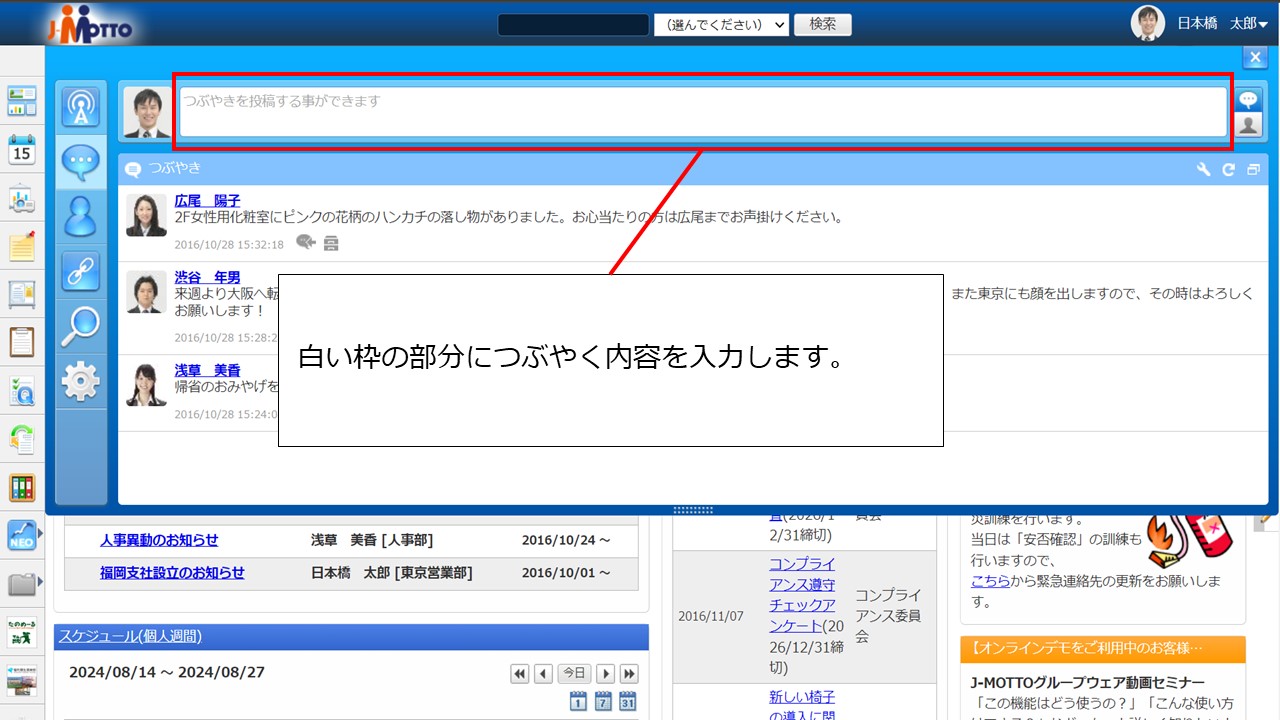Open the (選んでください) search dropdown
Viewport: 1280px width, 720px height.
(721, 25)
